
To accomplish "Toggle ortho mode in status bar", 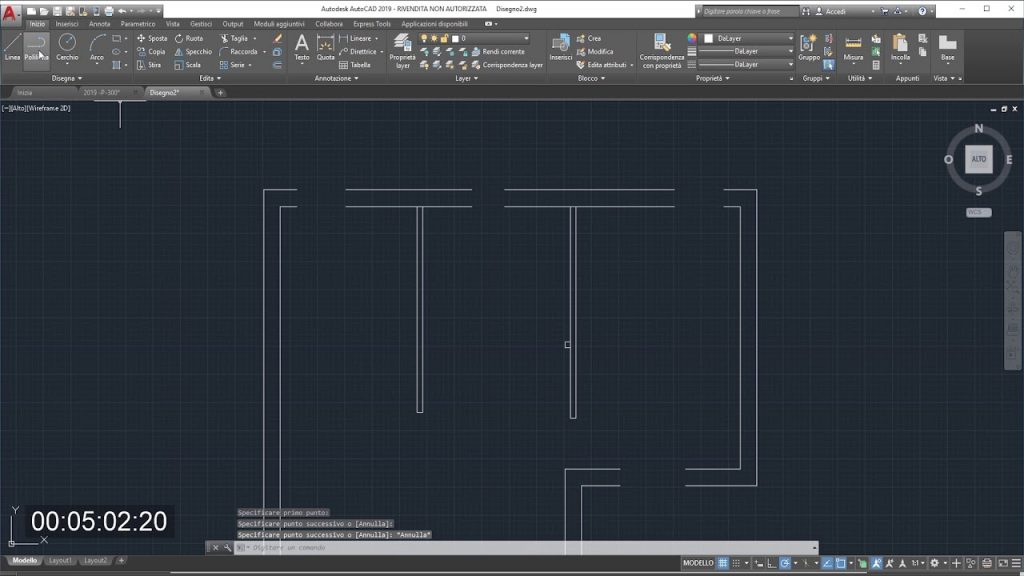I will point(771,563).
